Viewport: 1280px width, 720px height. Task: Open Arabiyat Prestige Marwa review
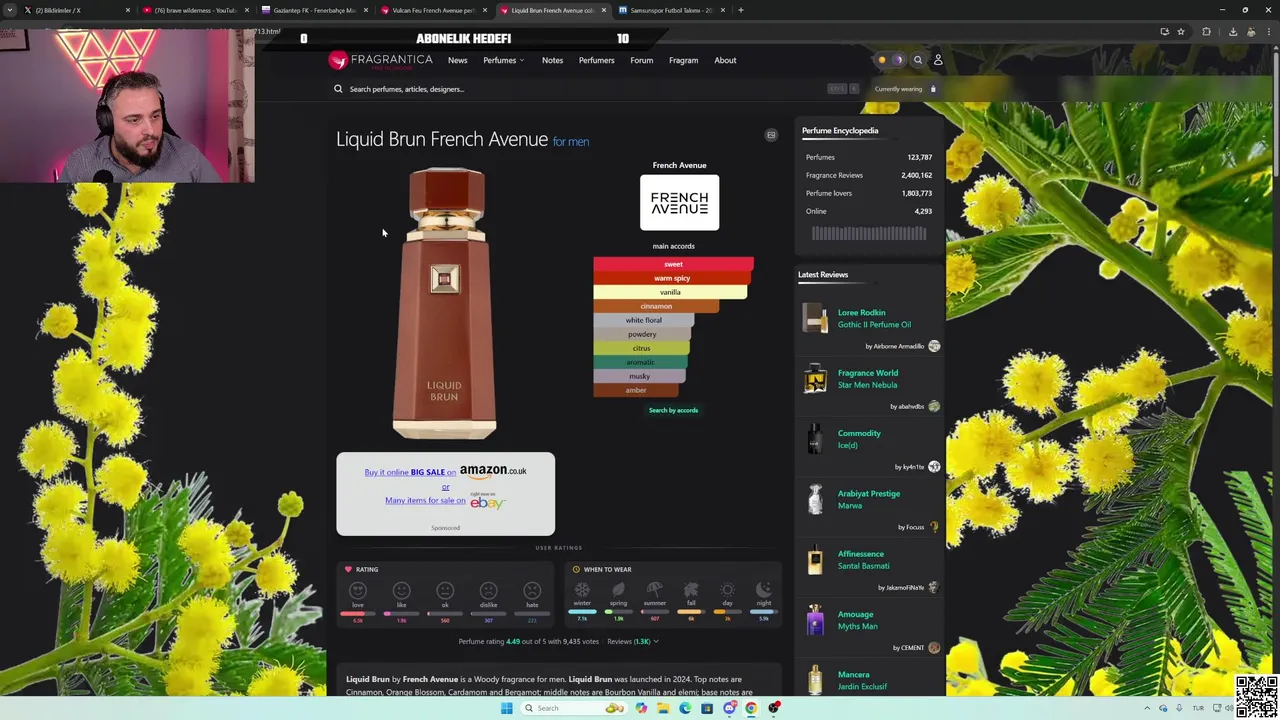(x=869, y=499)
